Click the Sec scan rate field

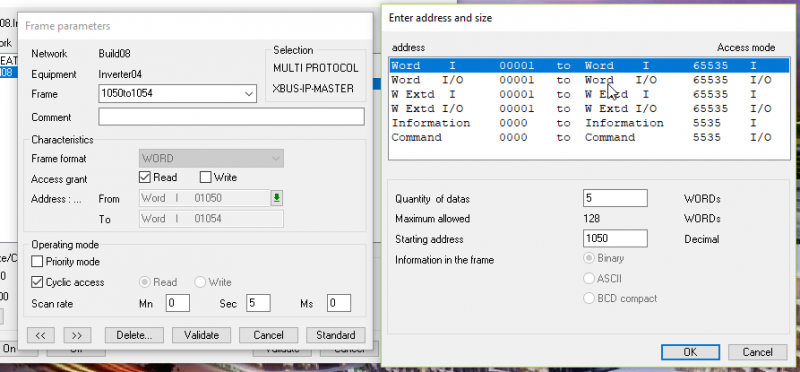258,303
